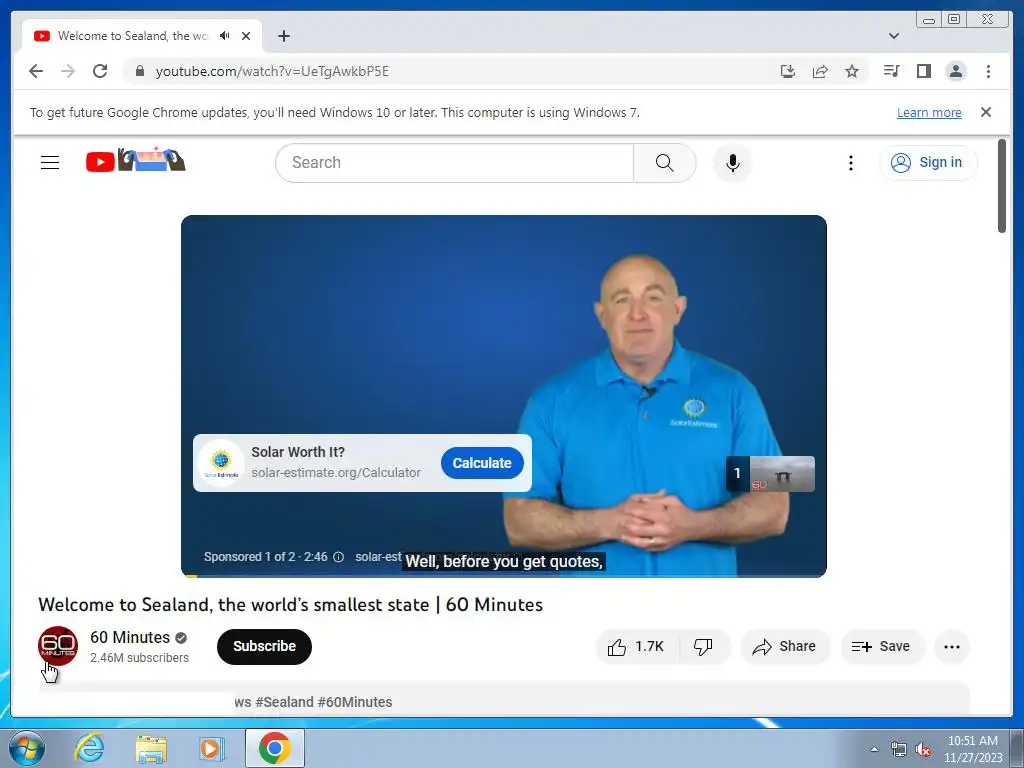The width and height of the screenshot is (1024, 768).
Task: Go back to the previous page
Action: click(x=36, y=71)
